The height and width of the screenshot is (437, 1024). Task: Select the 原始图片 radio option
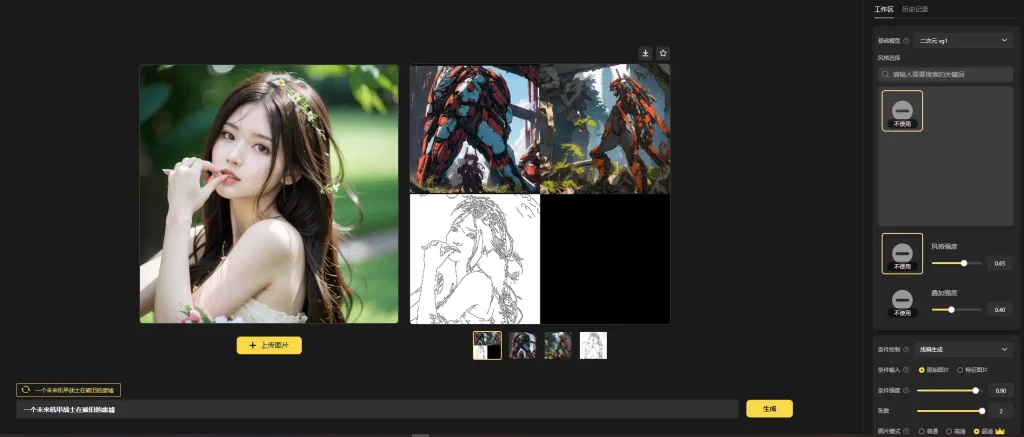(921, 370)
